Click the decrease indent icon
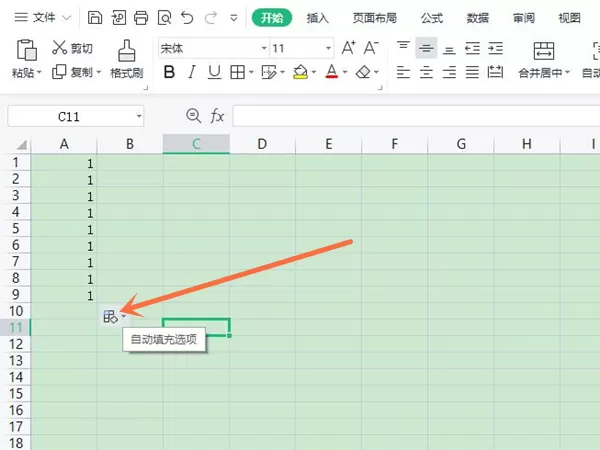The width and height of the screenshot is (600, 450). [472, 48]
